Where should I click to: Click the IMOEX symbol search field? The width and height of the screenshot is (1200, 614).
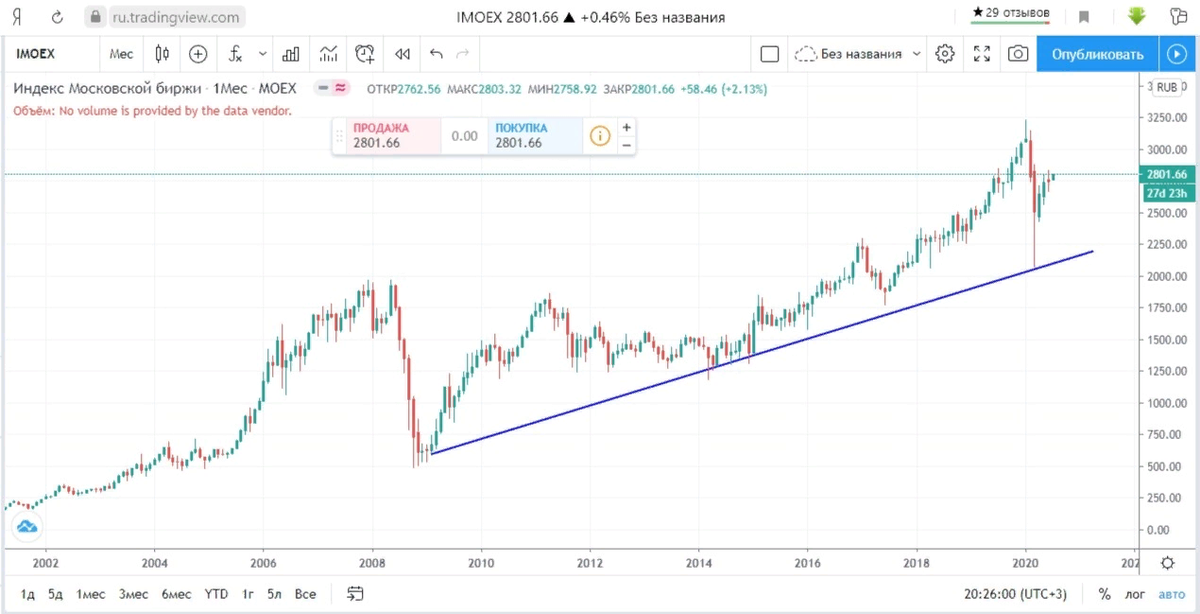tap(52, 54)
